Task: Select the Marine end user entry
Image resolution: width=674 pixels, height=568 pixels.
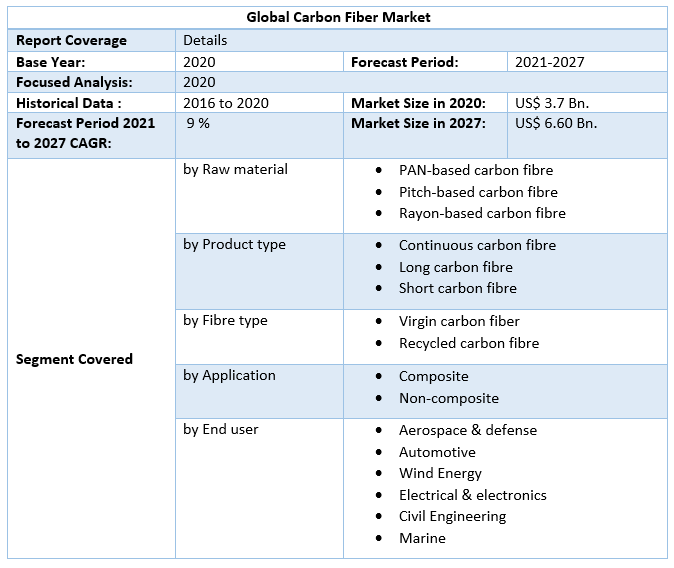Action: 422,538
